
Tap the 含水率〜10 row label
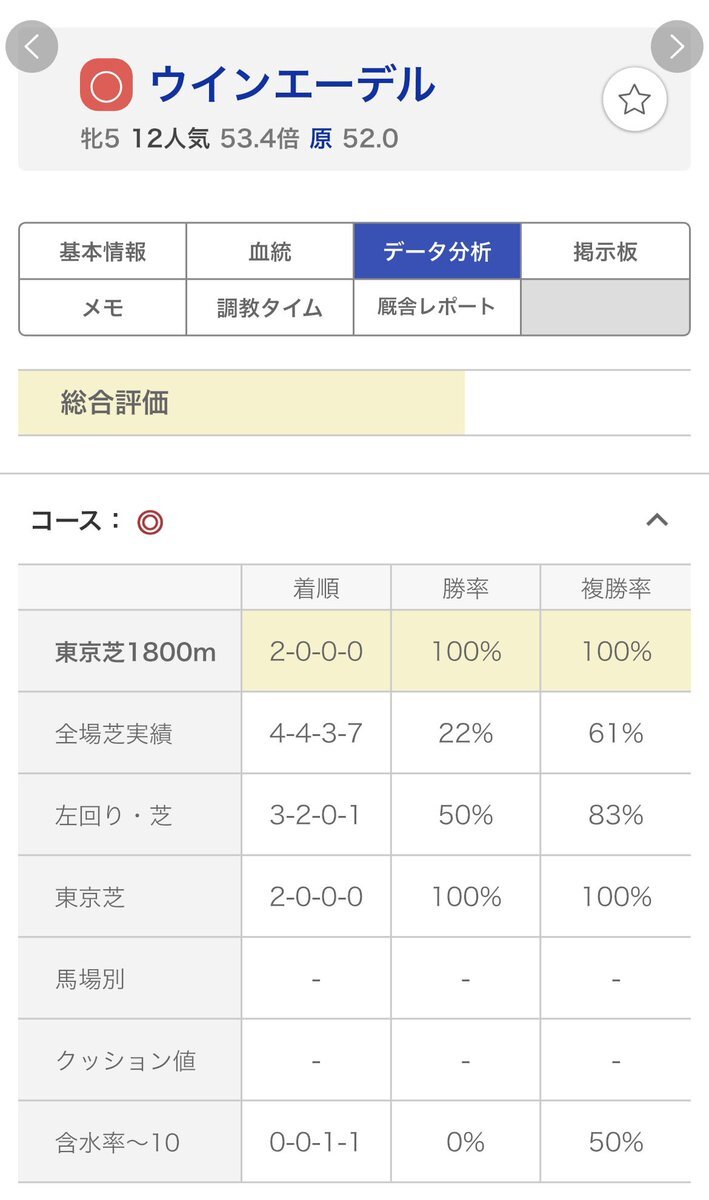117,1142
